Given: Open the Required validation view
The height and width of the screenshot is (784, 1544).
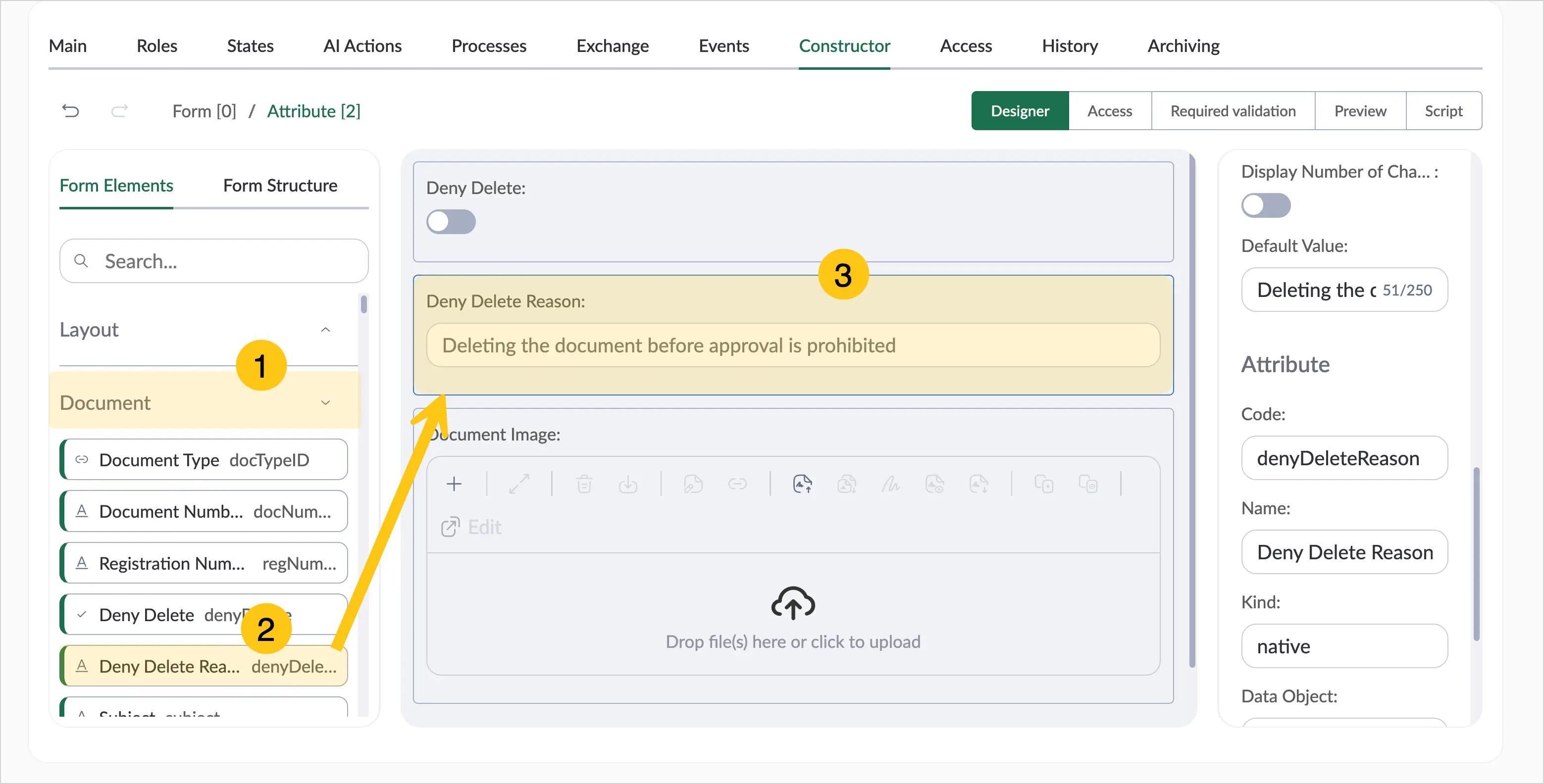Looking at the screenshot, I should (x=1233, y=111).
